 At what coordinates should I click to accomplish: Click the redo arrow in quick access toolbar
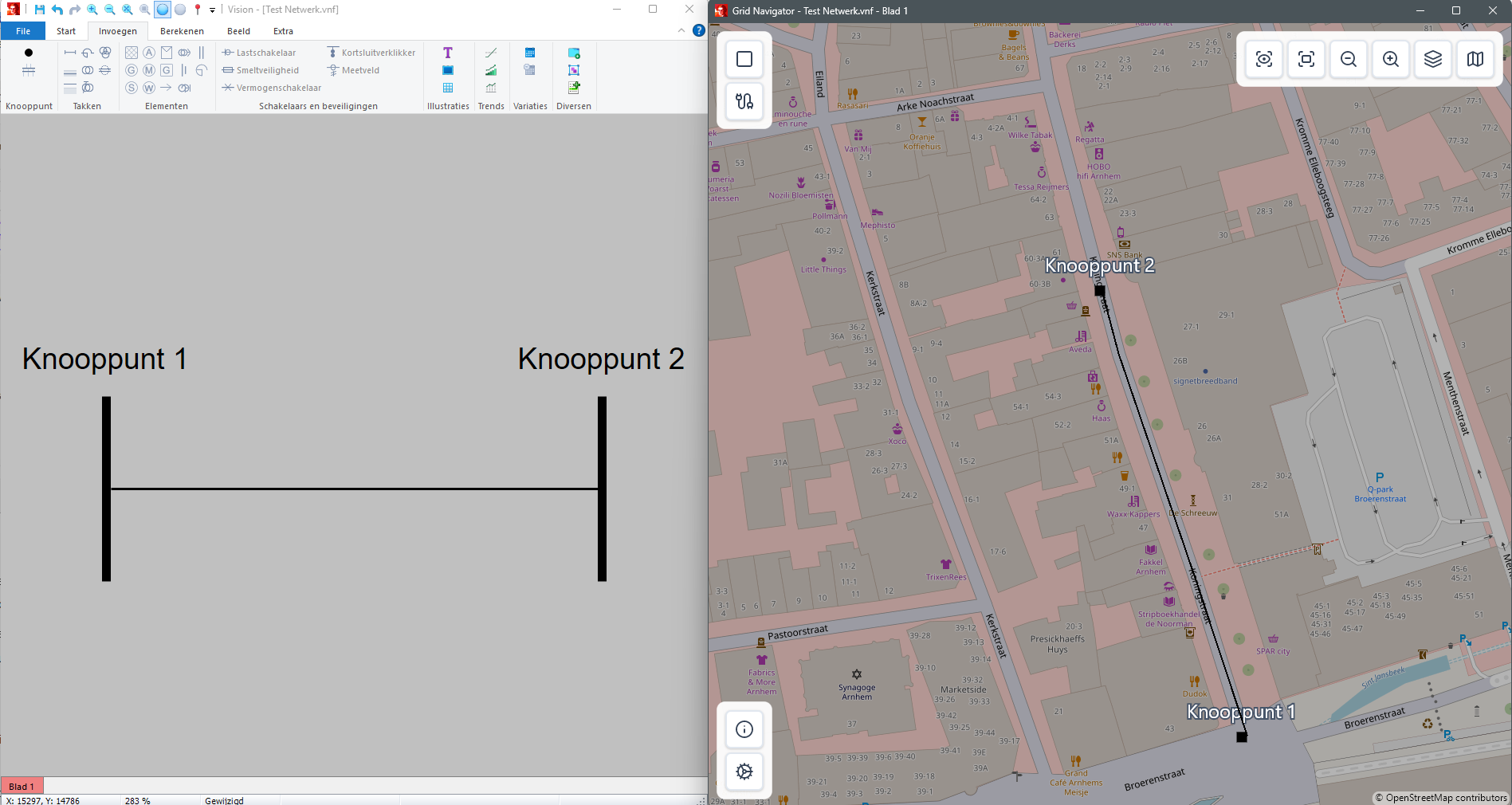coord(75,10)
